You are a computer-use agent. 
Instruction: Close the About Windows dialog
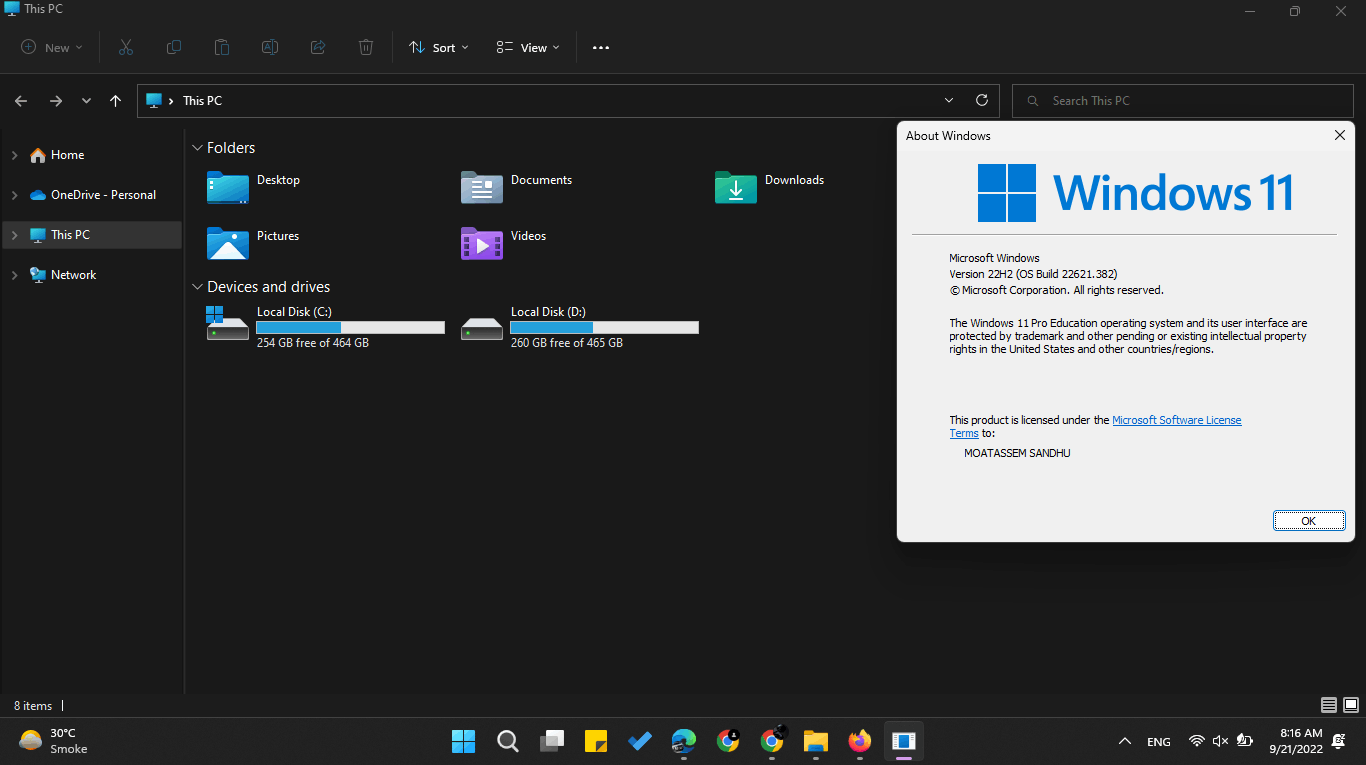1340,135
